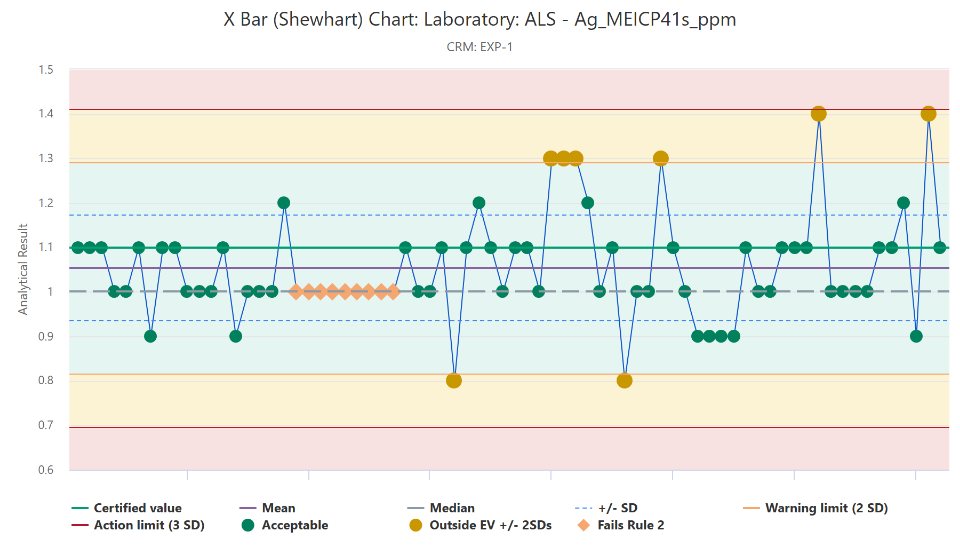Click the 0.7 y-axis label
Image resolution: width=960 pixels, height=555 pixels.
[46, 425]
